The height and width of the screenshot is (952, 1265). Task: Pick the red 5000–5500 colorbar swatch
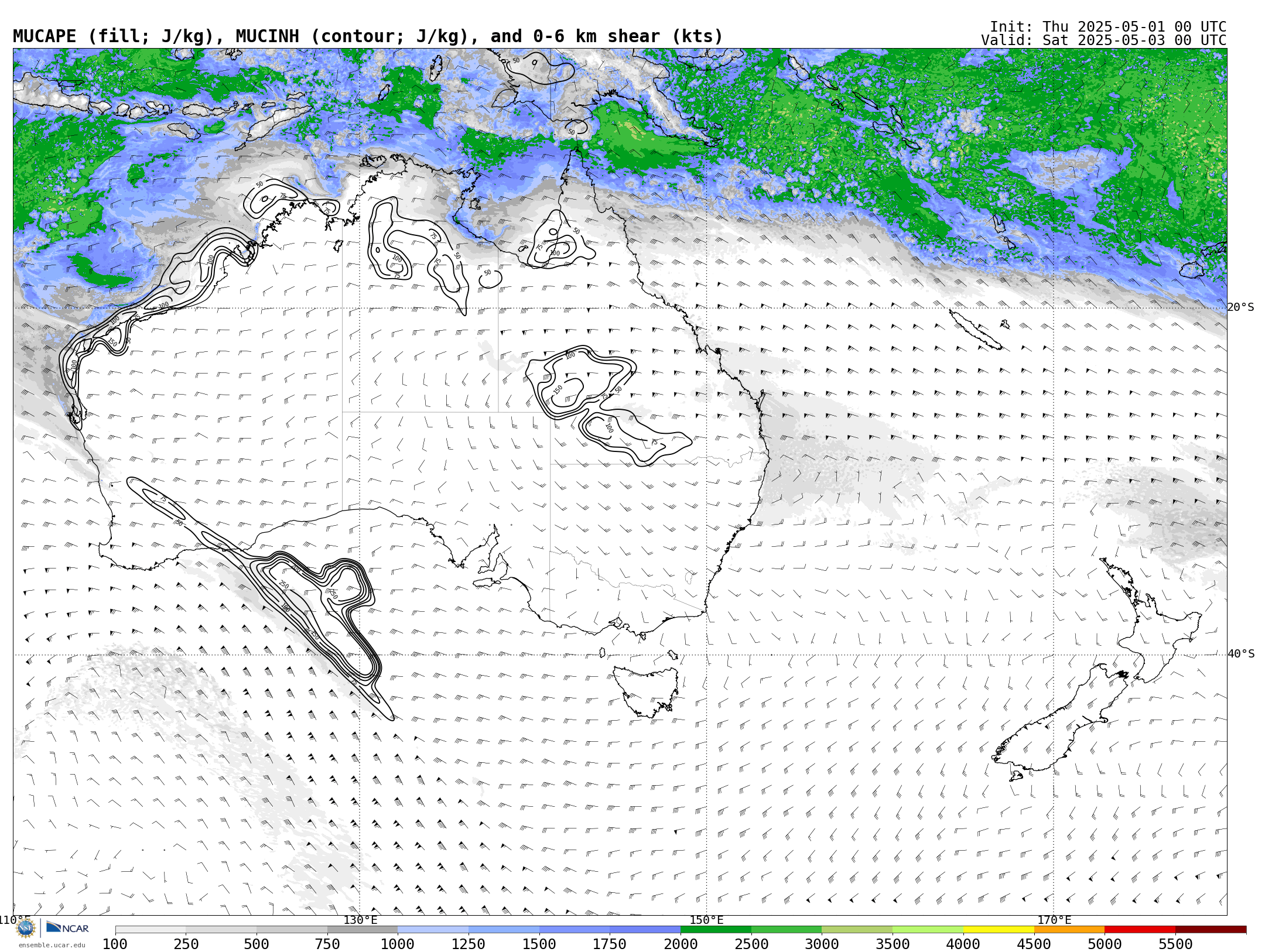coord(1140,930)
